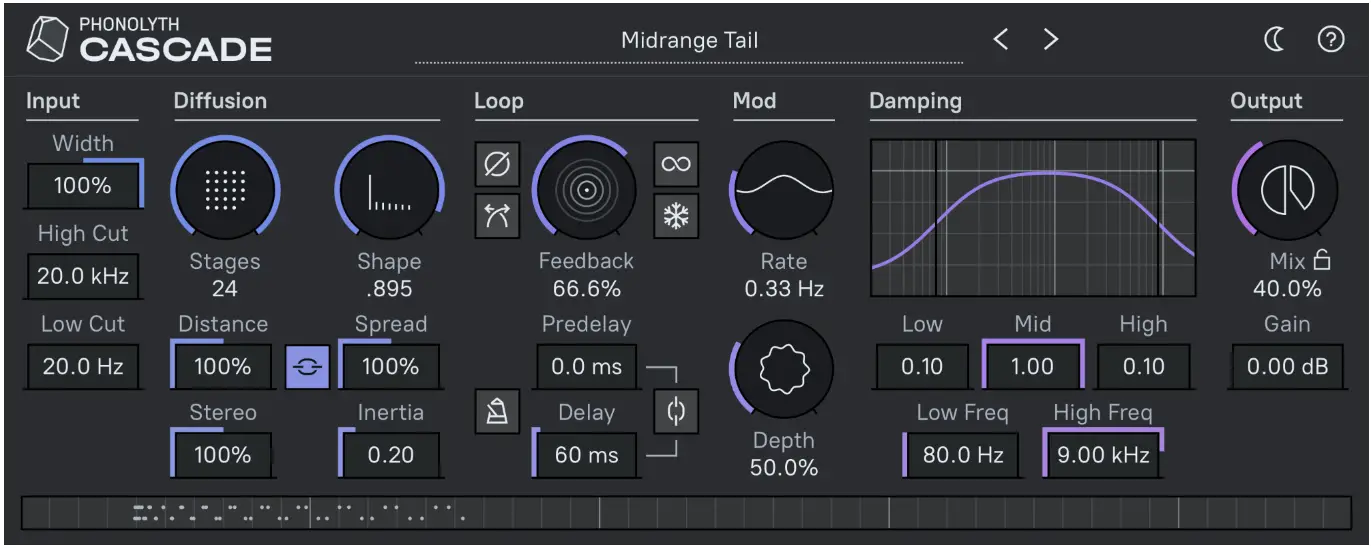Click the Low Freq 80.0 Hz field
This screenshot has width=1371, height=549.
(x=961, y=455)
